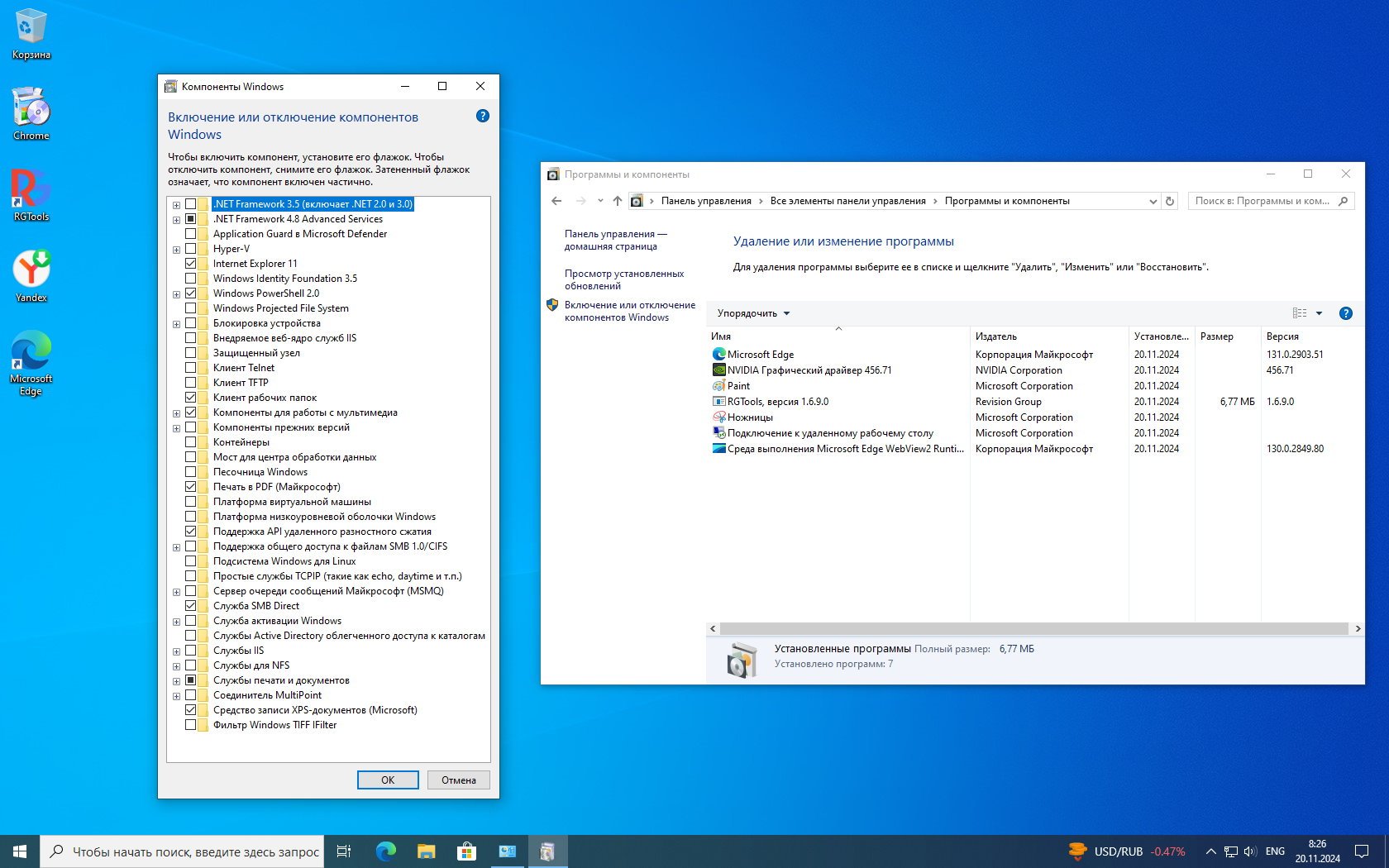1389x868 pixels.
Task: Click the help icon in Windows Features dialog
Action: (x=483, y=117)
